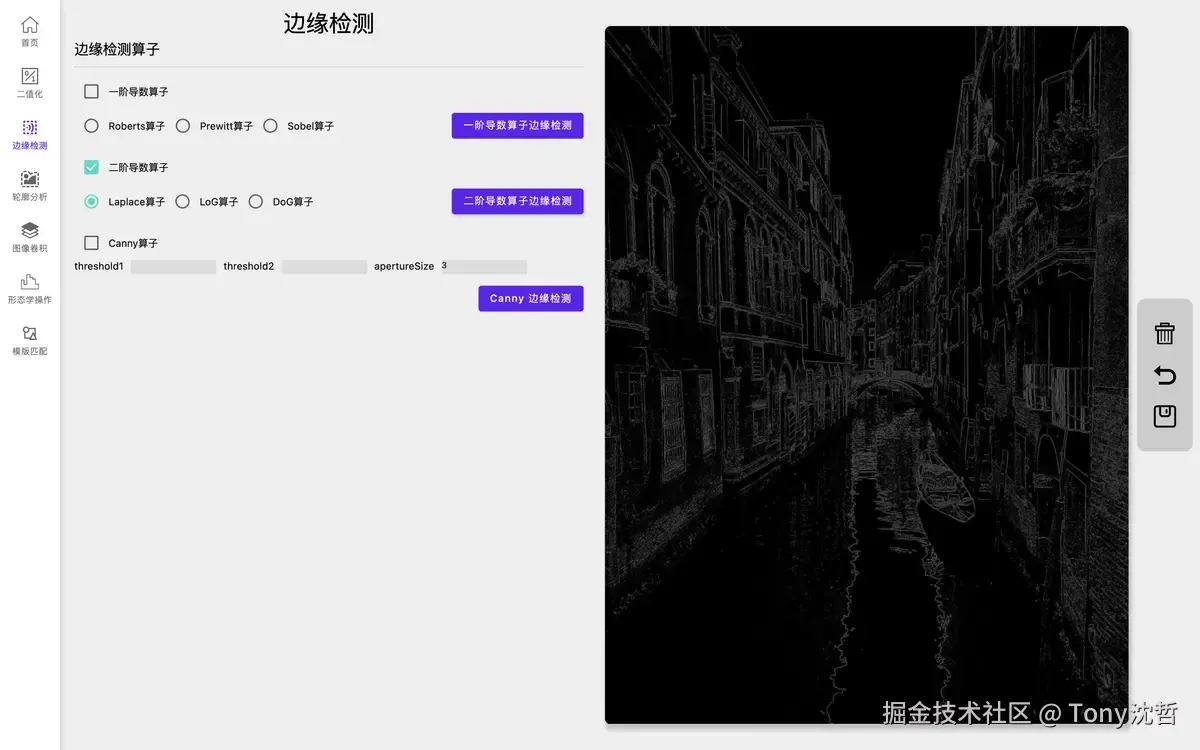The image size is (1200, 750).
Task: Click the apertureSize input showing 3
Action: pos(484,266)
